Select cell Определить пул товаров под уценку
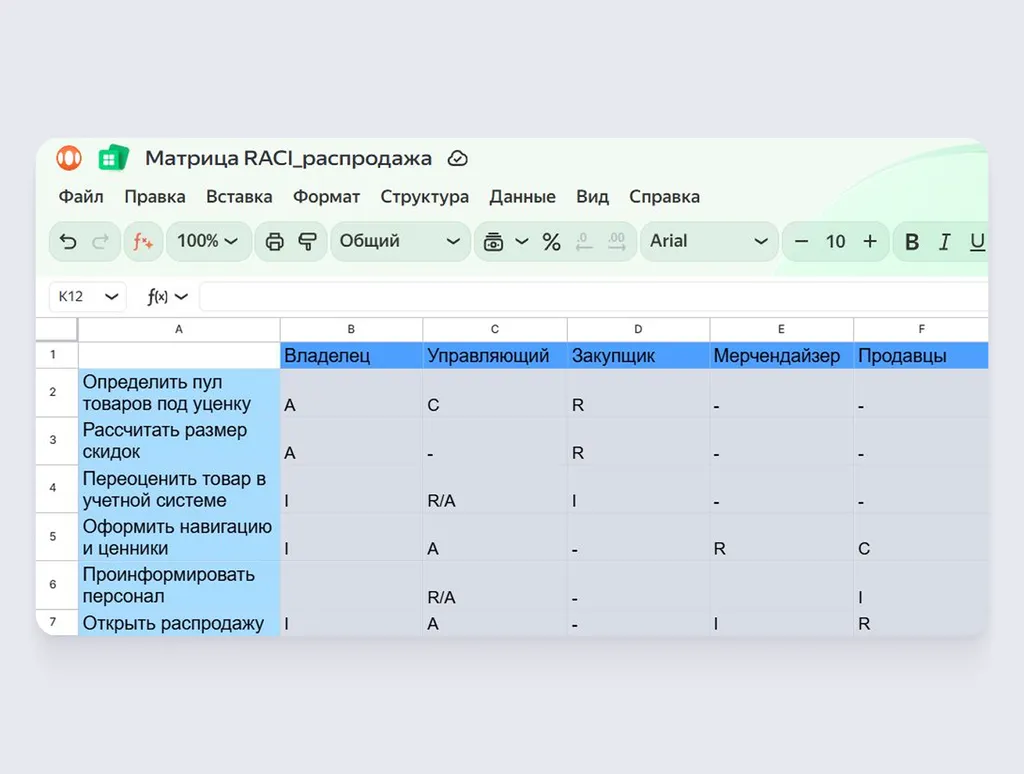Image resolution: width=1024 pixels, height=774 pixels. click(179, 393)
